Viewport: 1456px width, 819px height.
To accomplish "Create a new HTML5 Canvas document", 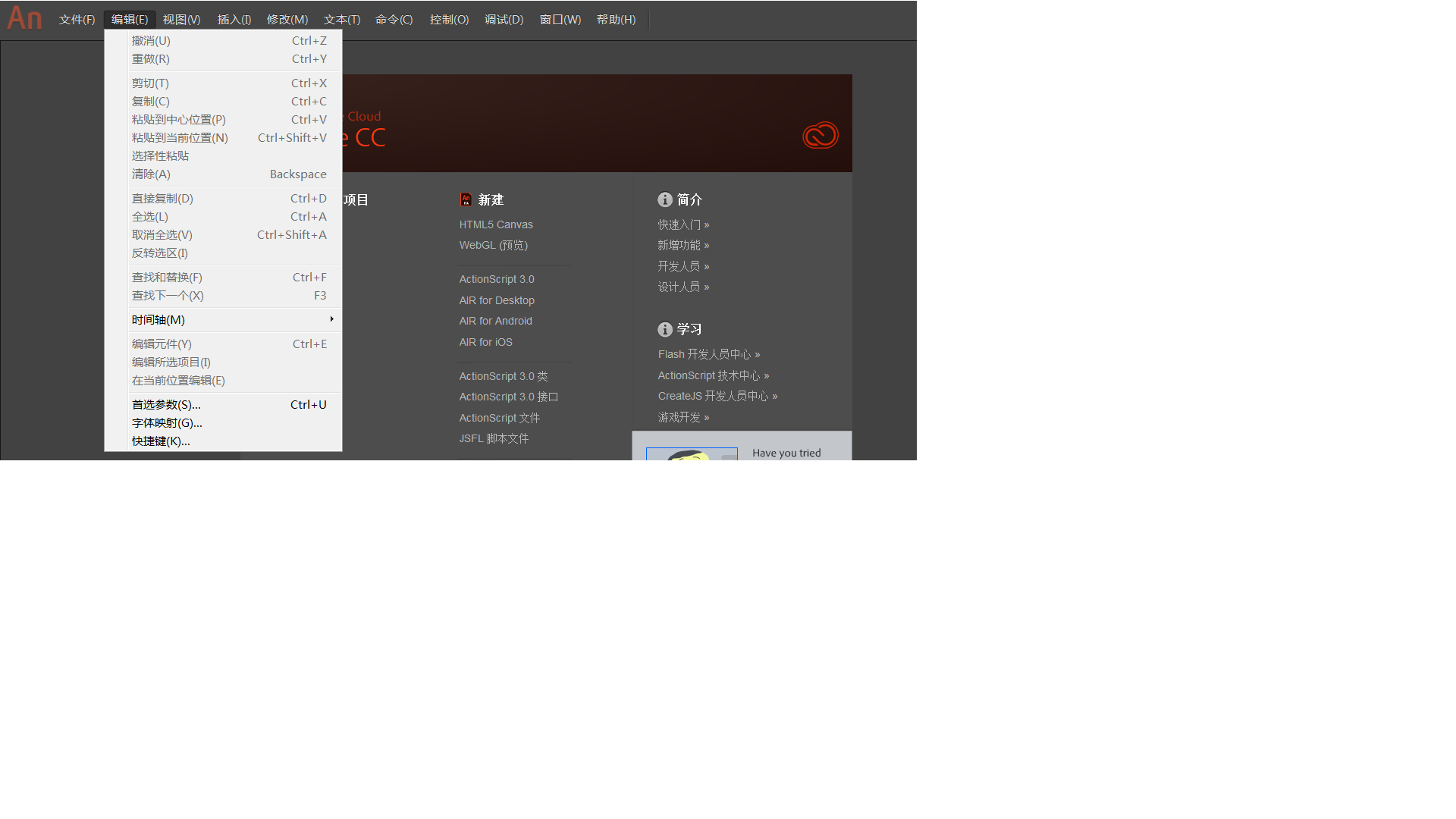I will tap(496, 224).
